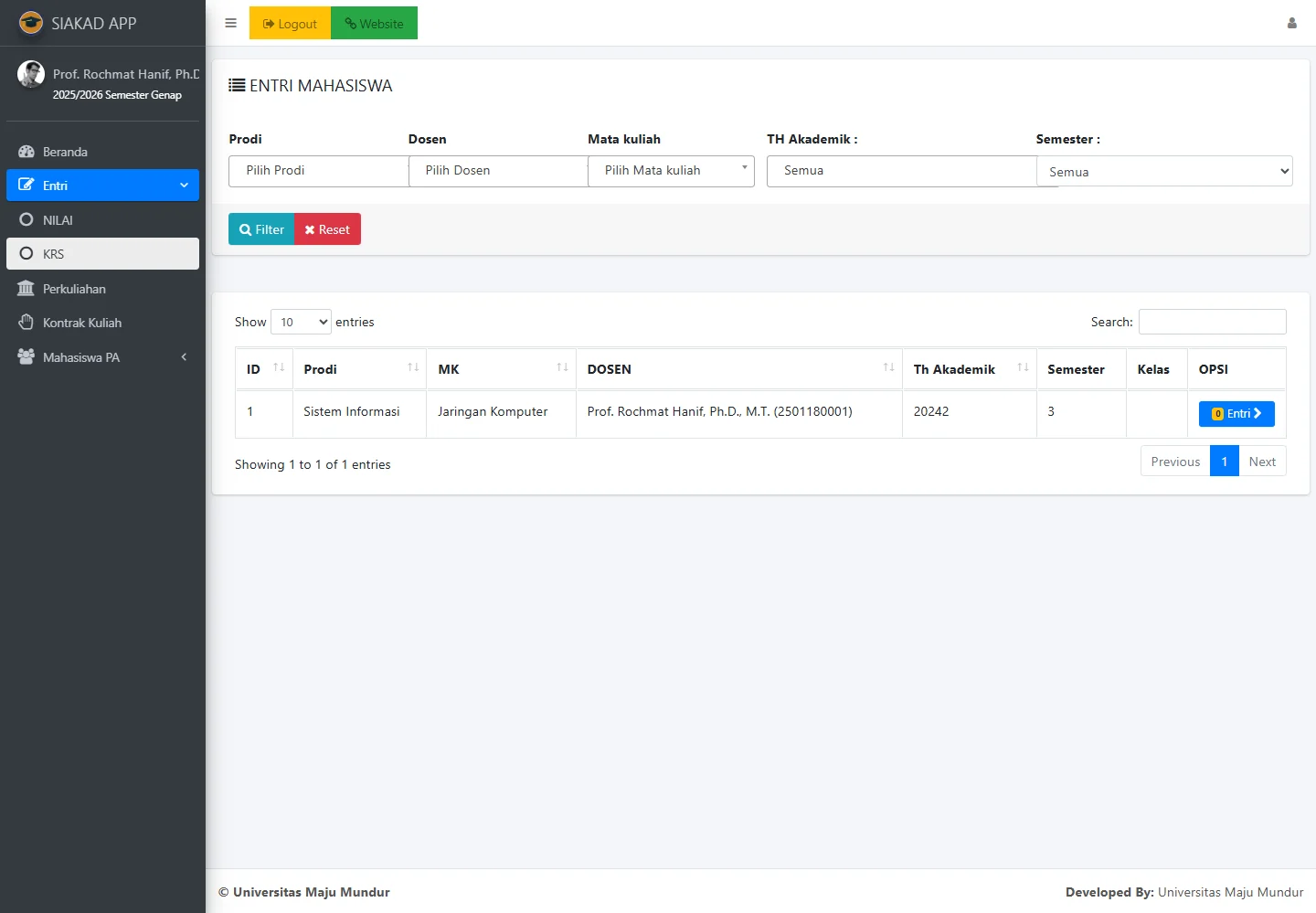Select the NILAI submenu item
1316x913 pixels.
pyautogui.click(x=58, y=220)
